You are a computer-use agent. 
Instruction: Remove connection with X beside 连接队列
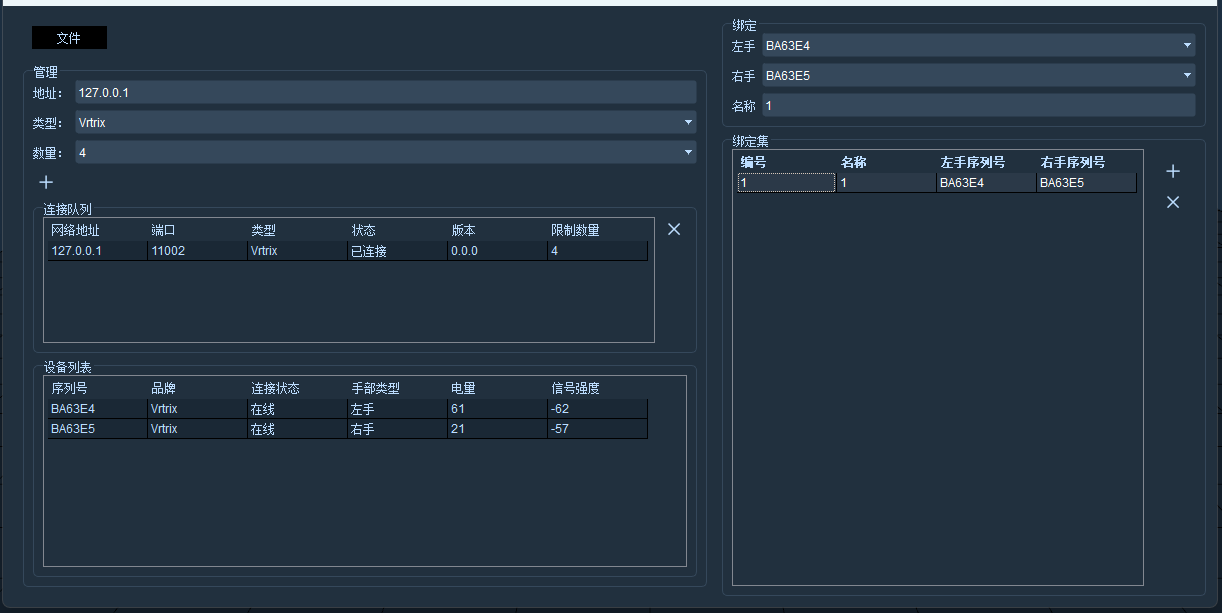tap(674, 229)
